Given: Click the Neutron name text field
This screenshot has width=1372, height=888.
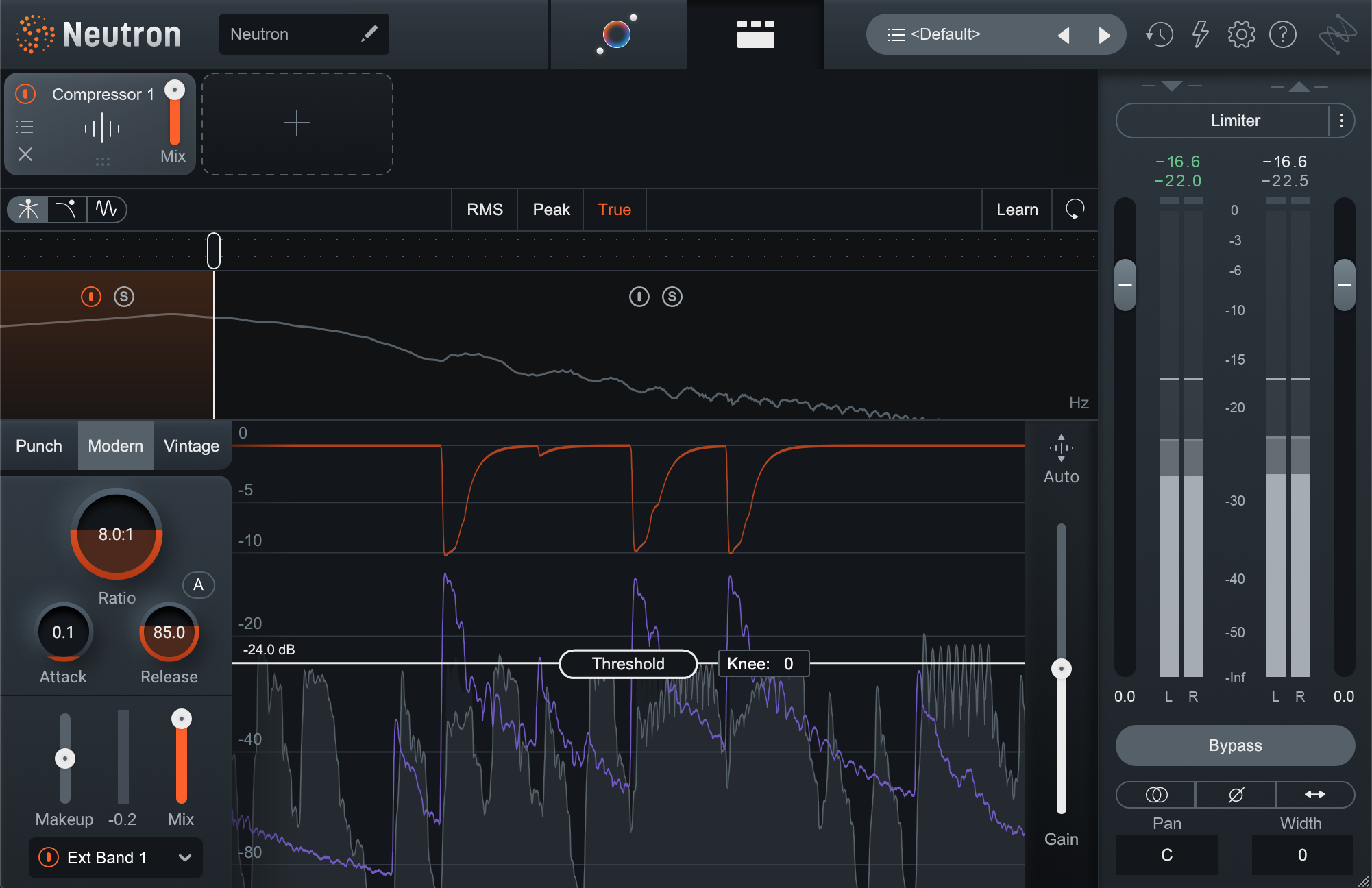Looking at the screenshot, I should click(x=304, y=34).
